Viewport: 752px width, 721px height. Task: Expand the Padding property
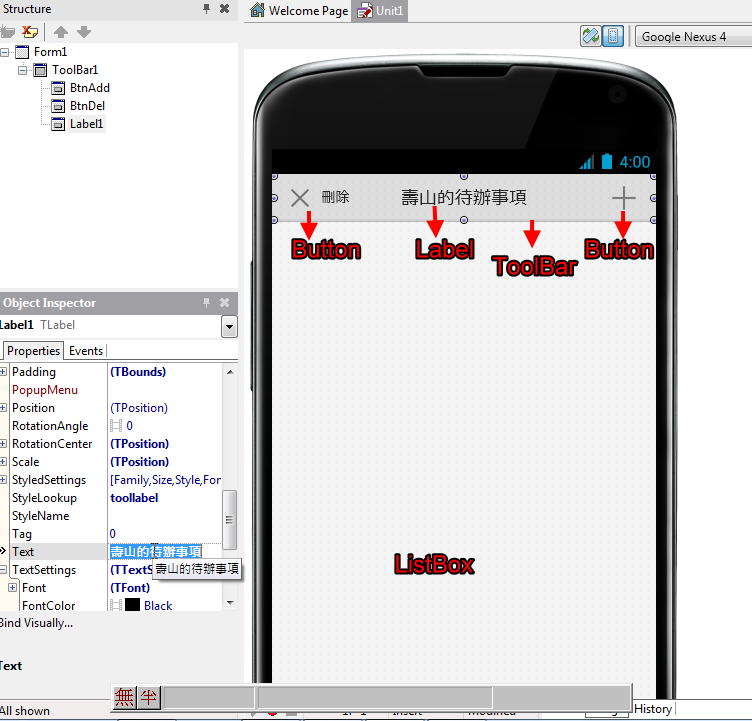(3, 372)
